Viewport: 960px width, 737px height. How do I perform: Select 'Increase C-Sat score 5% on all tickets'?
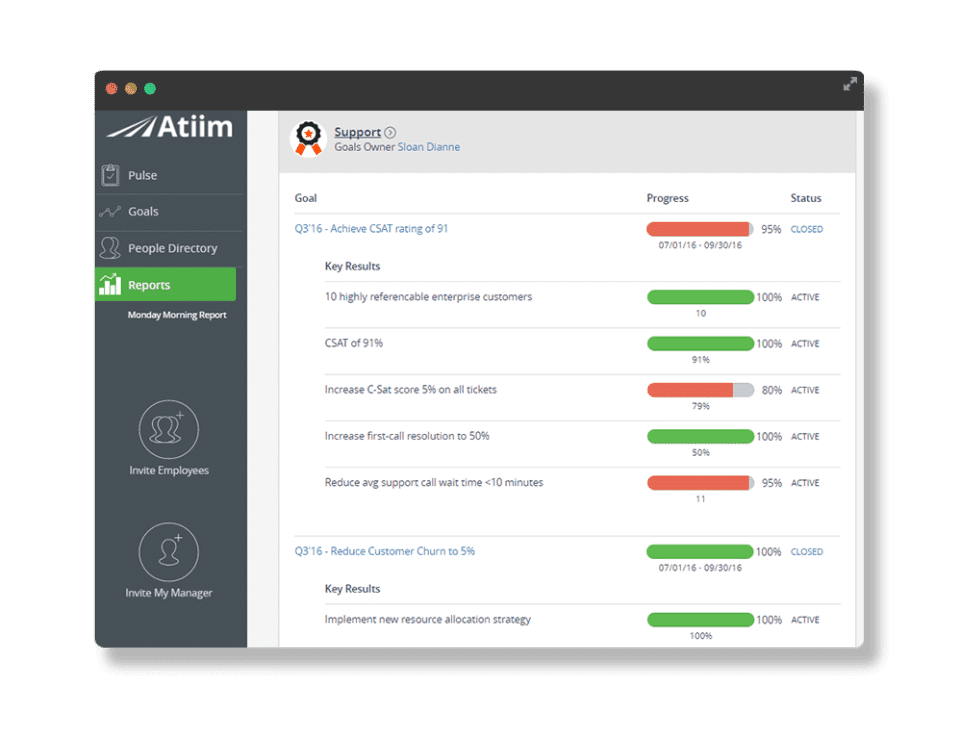(x=411, y=389)
